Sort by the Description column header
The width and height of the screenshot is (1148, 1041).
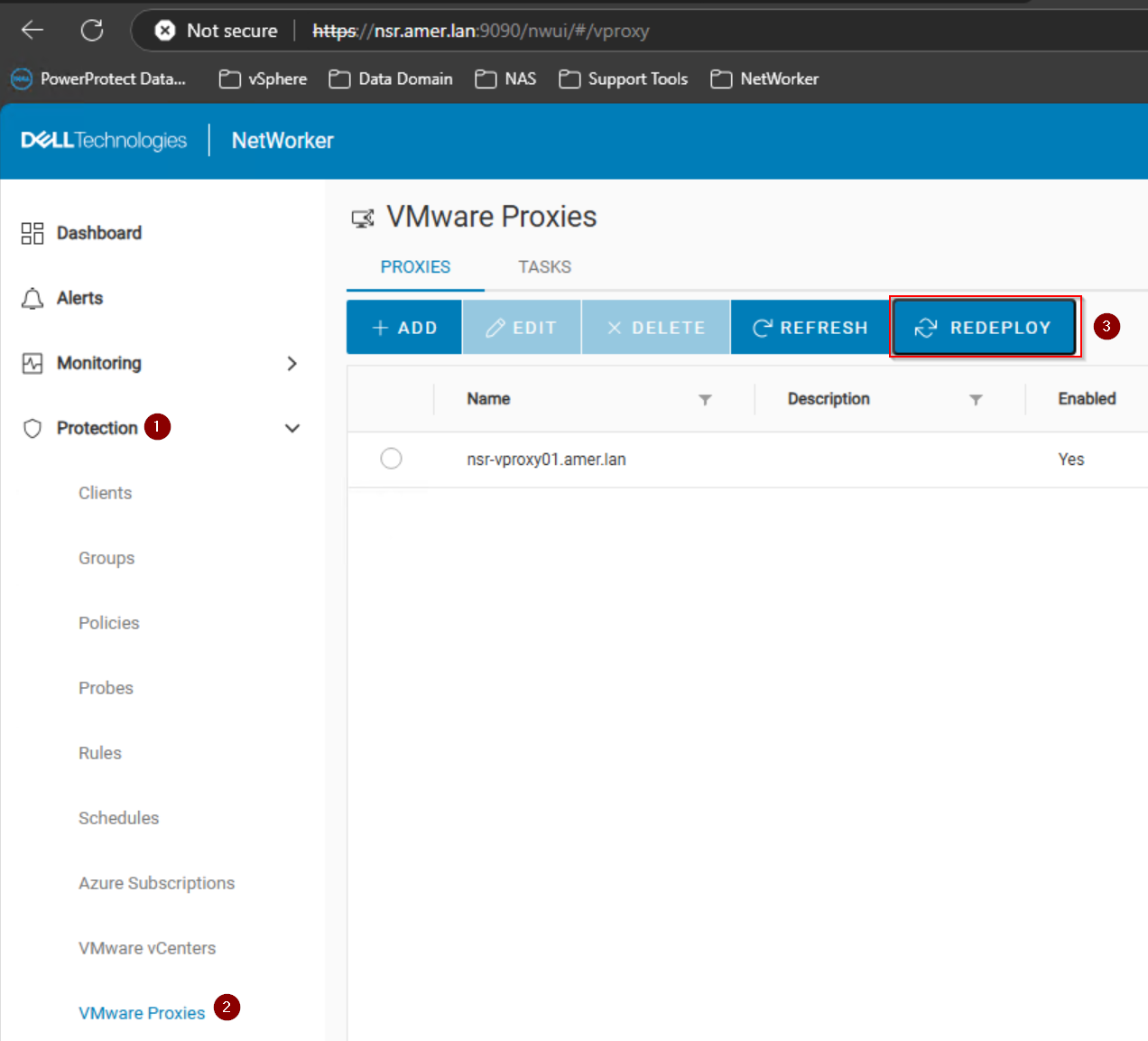click(829, 399)
